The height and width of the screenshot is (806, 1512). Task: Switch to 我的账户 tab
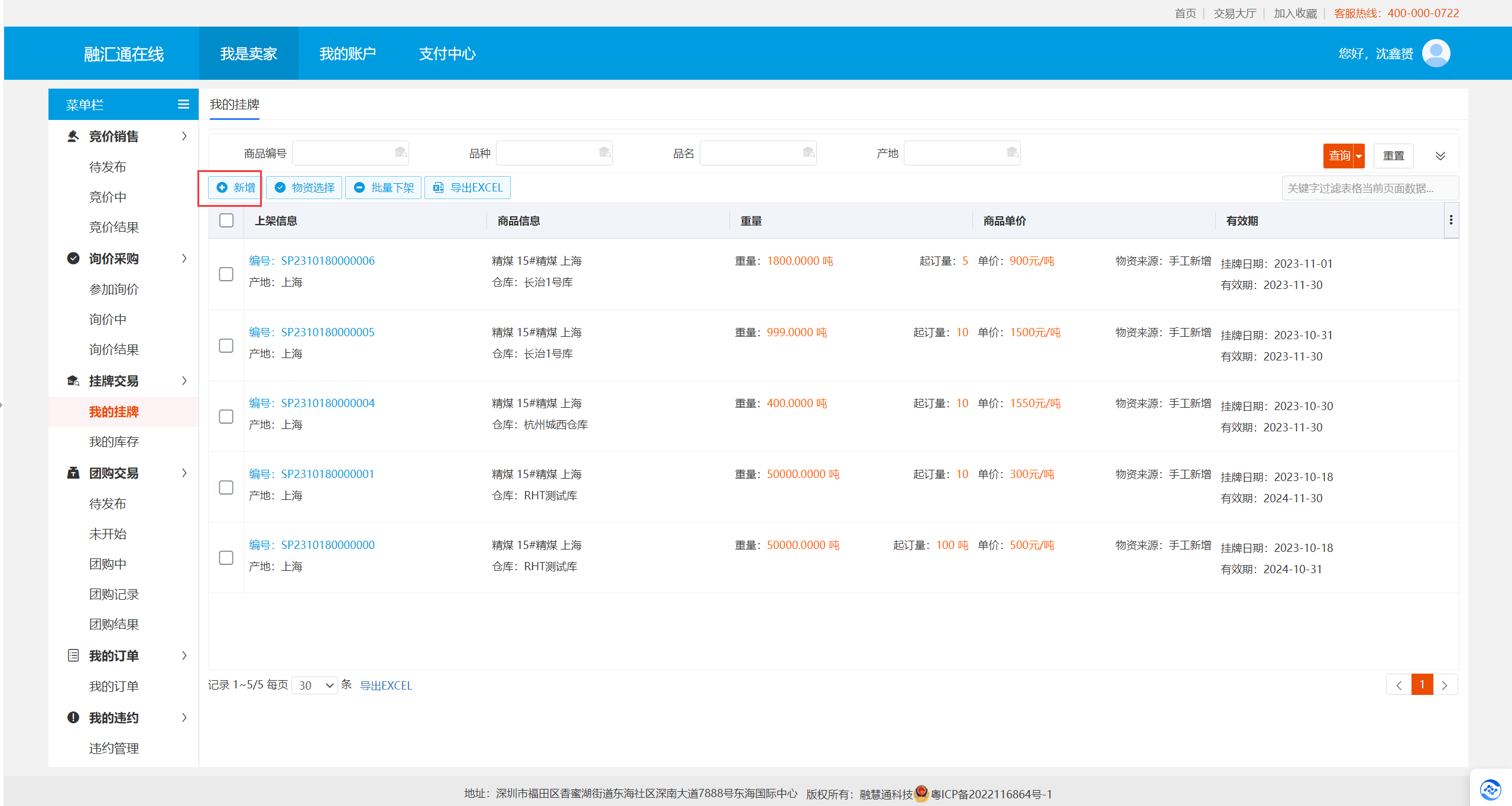[348, 54]
